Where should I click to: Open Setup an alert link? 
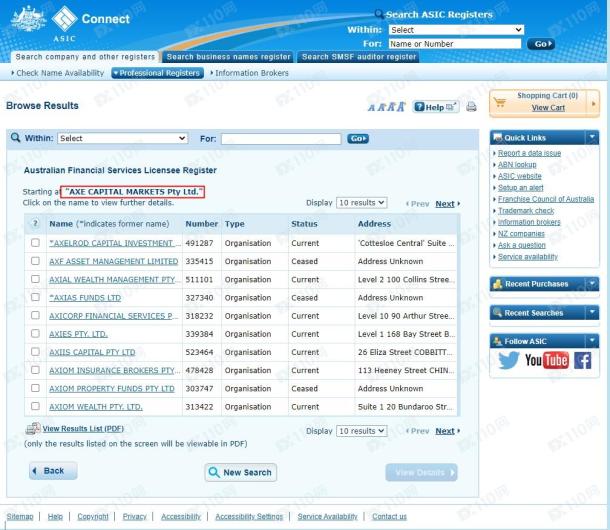[x=521, y=188]
